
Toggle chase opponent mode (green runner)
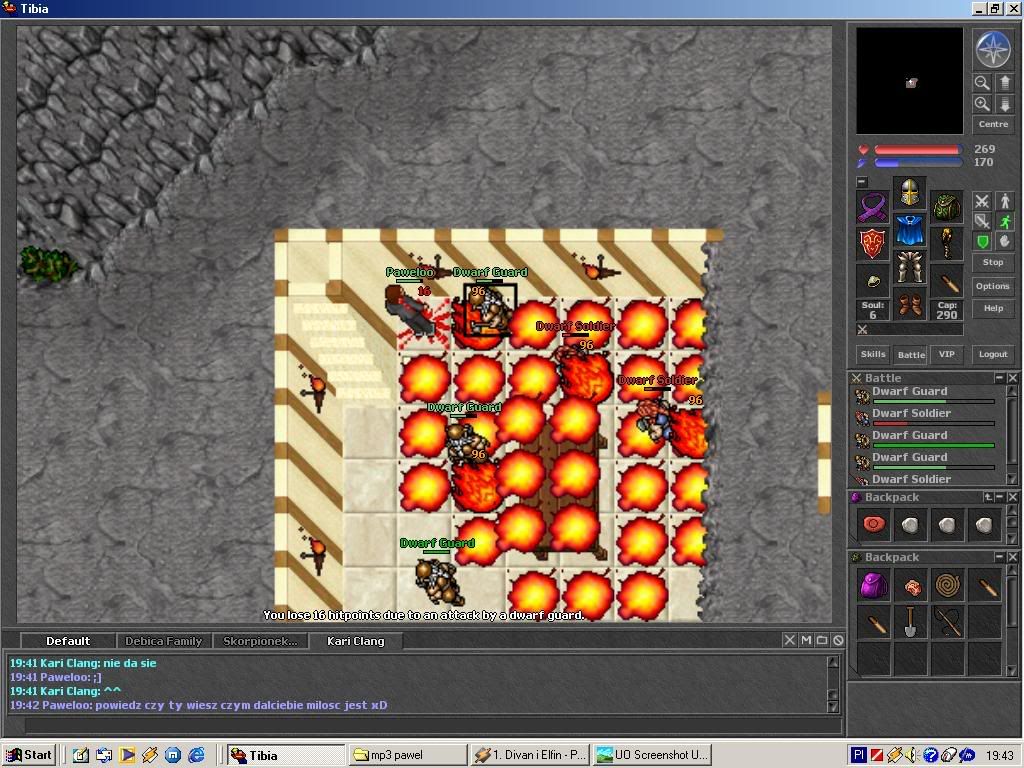[1004, 221]
